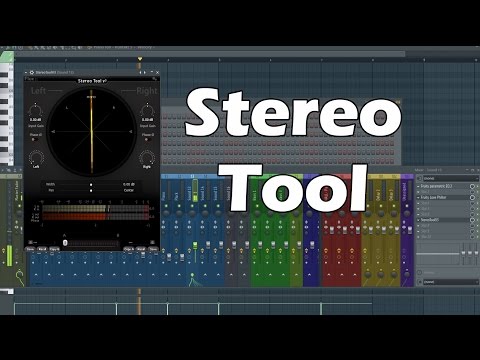Expand the Fruity parametric EQ 2 slot menu arrow
Viewport: 480px width, 360px height.
click(419, 186)
